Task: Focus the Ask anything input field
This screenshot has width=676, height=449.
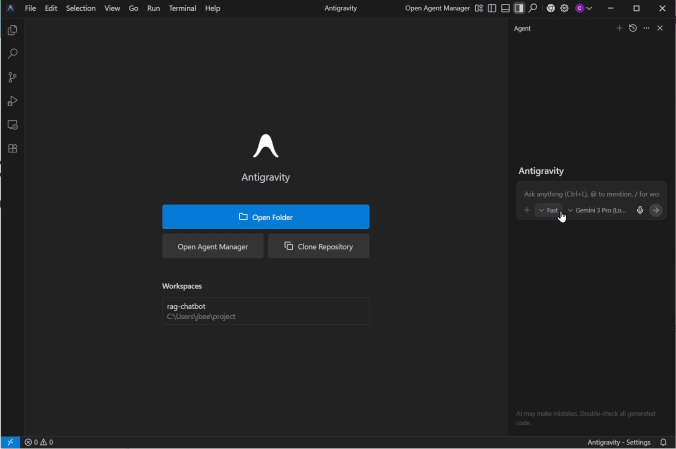Action: [592, 194]
